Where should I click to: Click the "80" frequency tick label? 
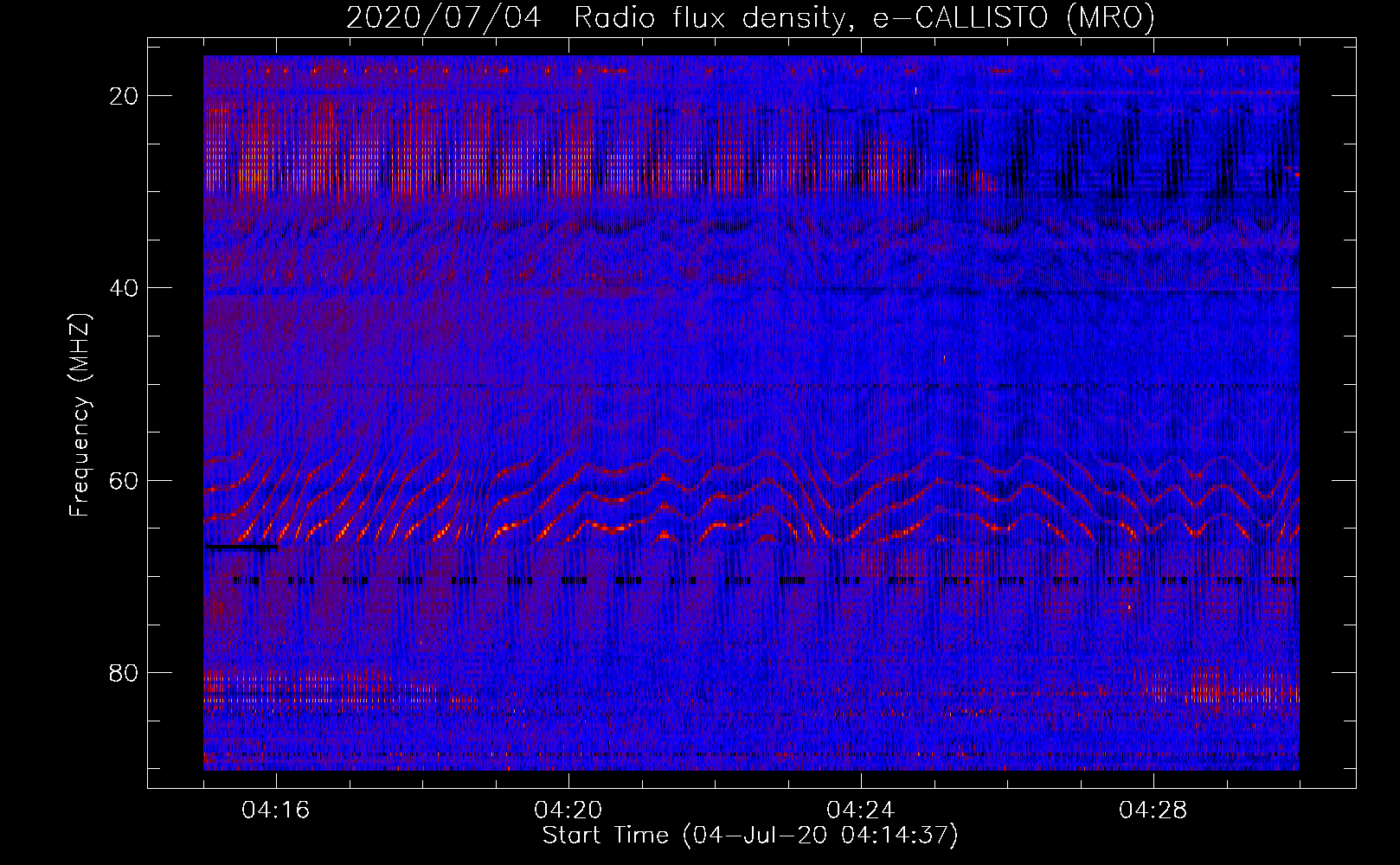click(x=125, y=673)
